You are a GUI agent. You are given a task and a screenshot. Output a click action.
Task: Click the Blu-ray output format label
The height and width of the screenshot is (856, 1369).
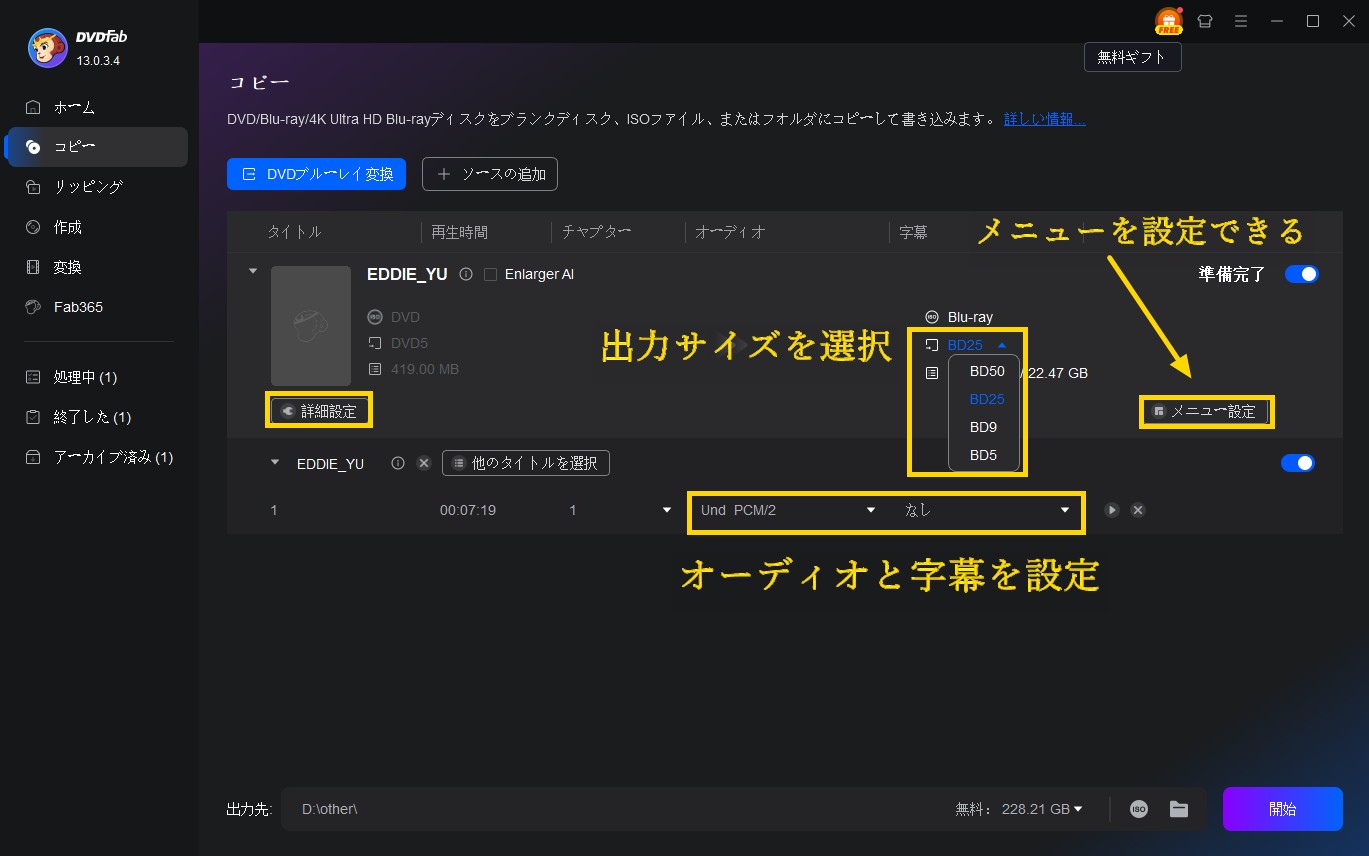tap(970, 317)
